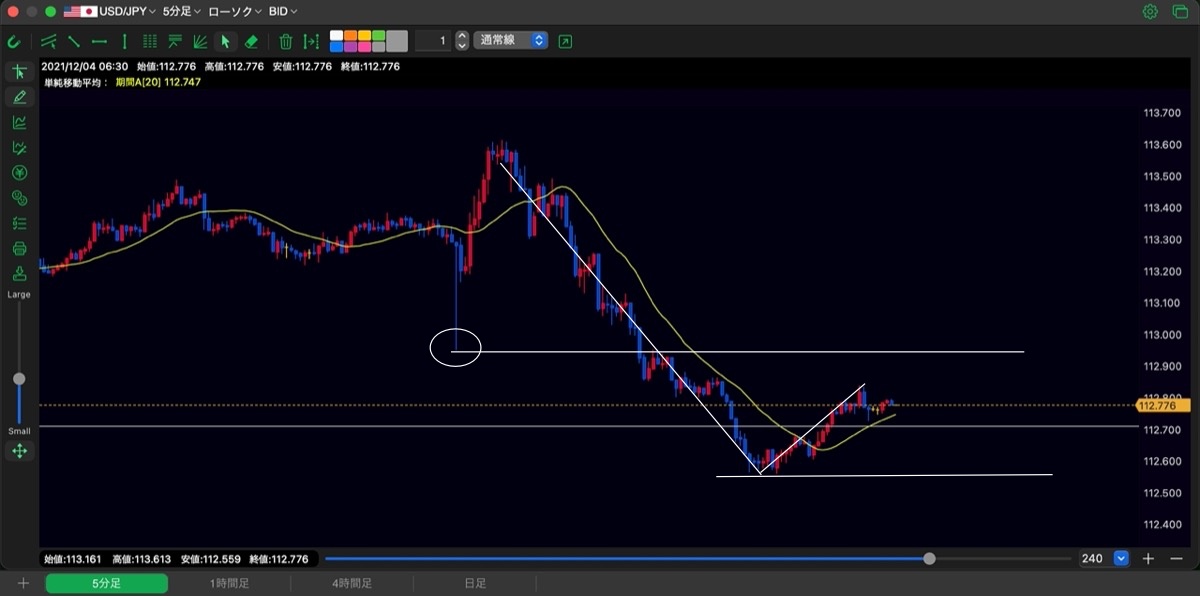Open the 5分足 timeframe dropdown in title bar
This screenshot has width=1200, height=596.
coord(182,12)
